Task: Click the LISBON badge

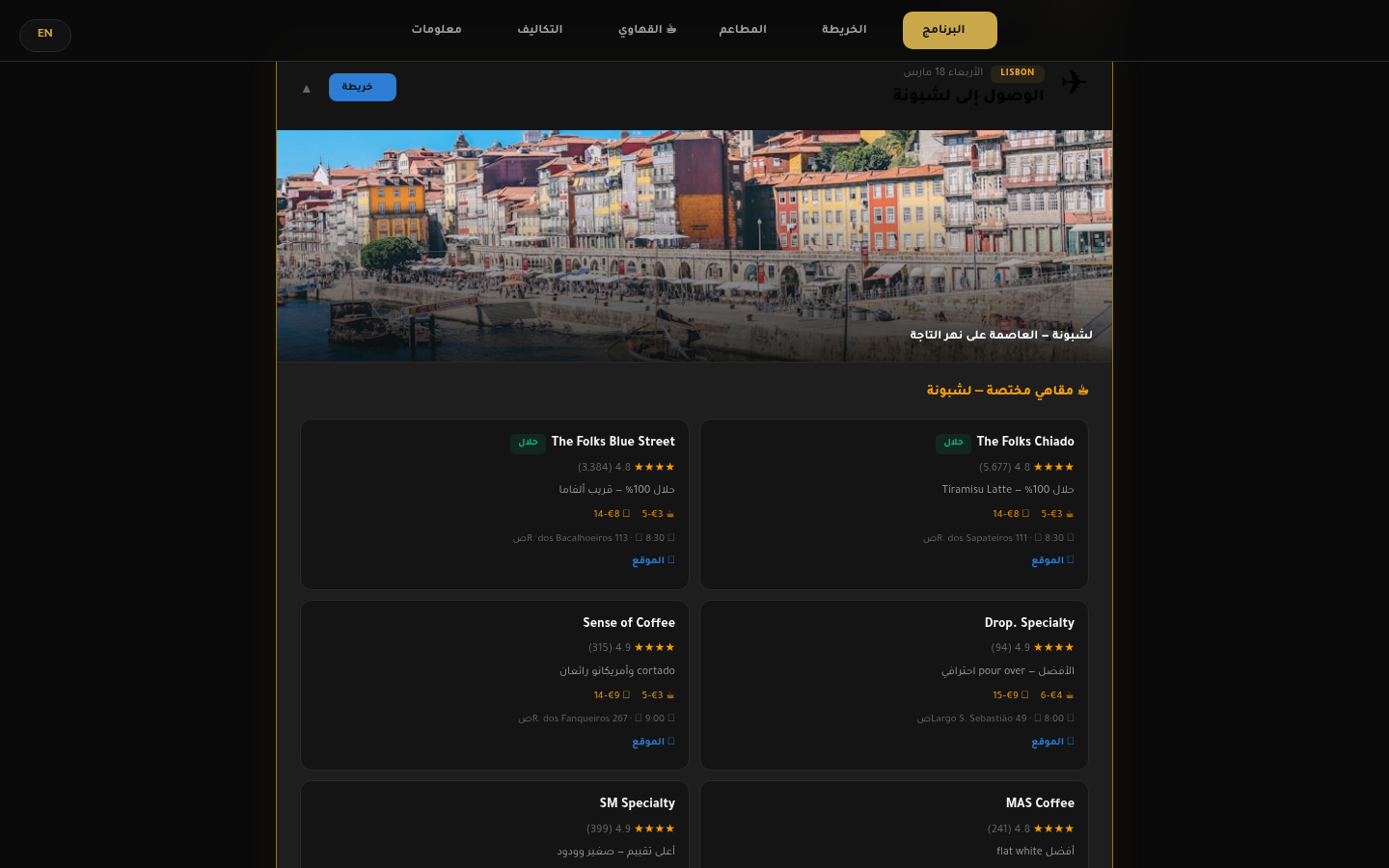Action: click(x=1018, y=72)
